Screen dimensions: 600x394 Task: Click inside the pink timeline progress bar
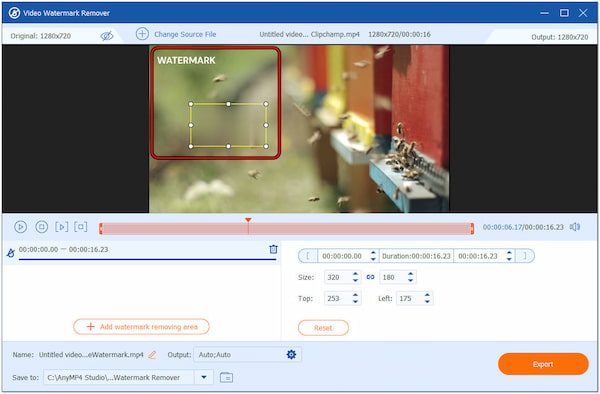click(286, 229)
